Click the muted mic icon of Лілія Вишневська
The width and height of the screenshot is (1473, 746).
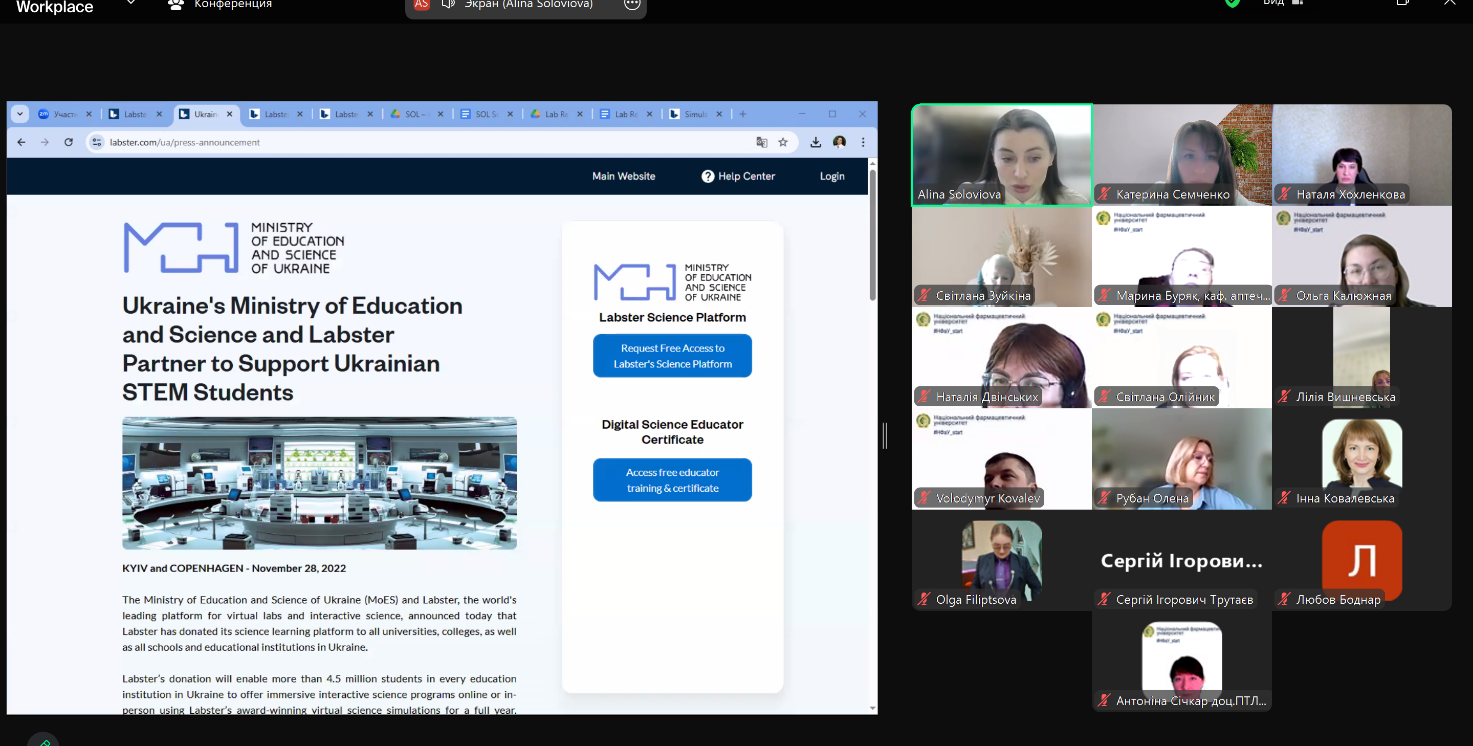(1285, 397)
